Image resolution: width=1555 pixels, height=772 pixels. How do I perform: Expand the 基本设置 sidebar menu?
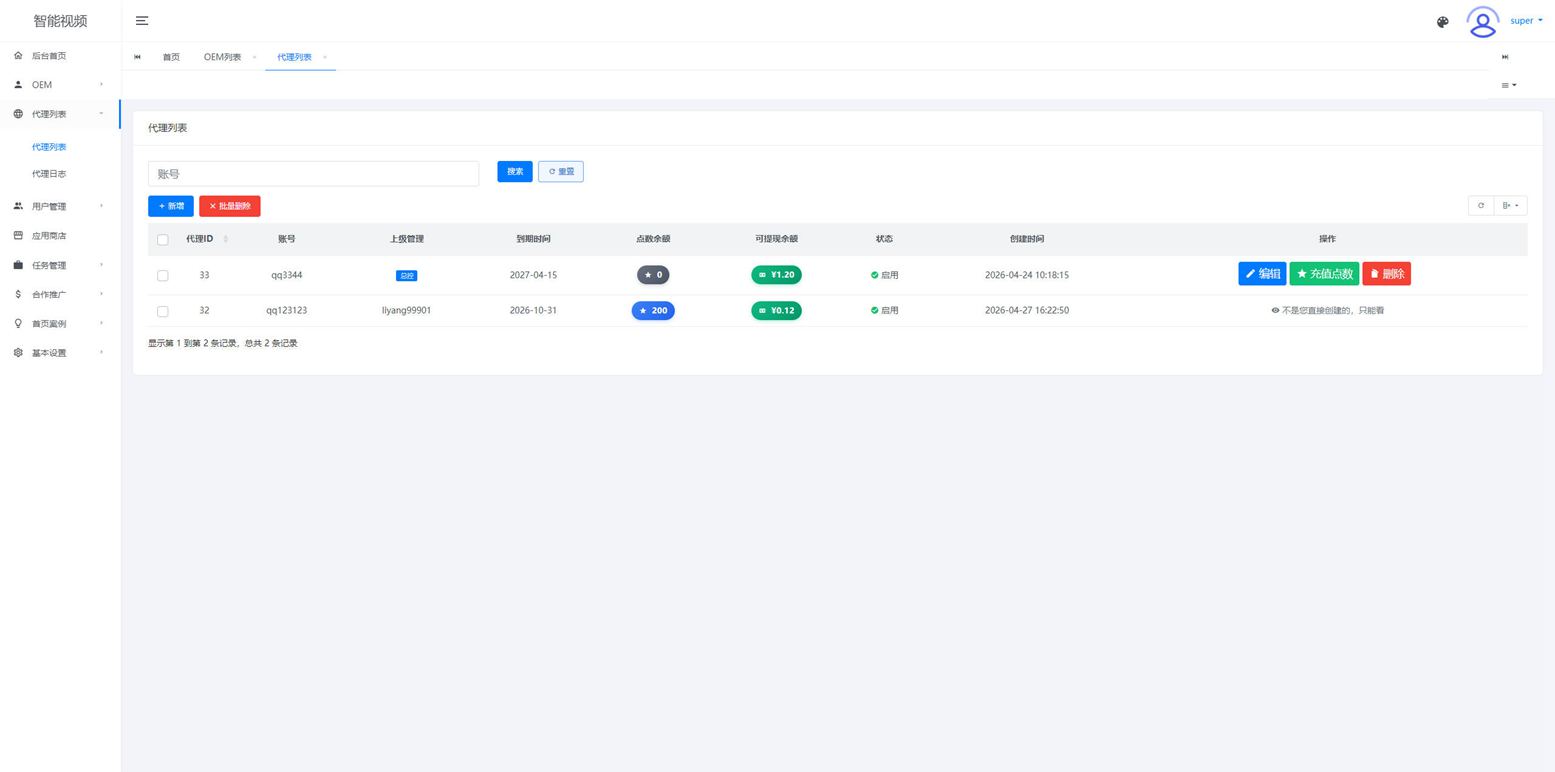pyautogui.click(x=60, y=352)
